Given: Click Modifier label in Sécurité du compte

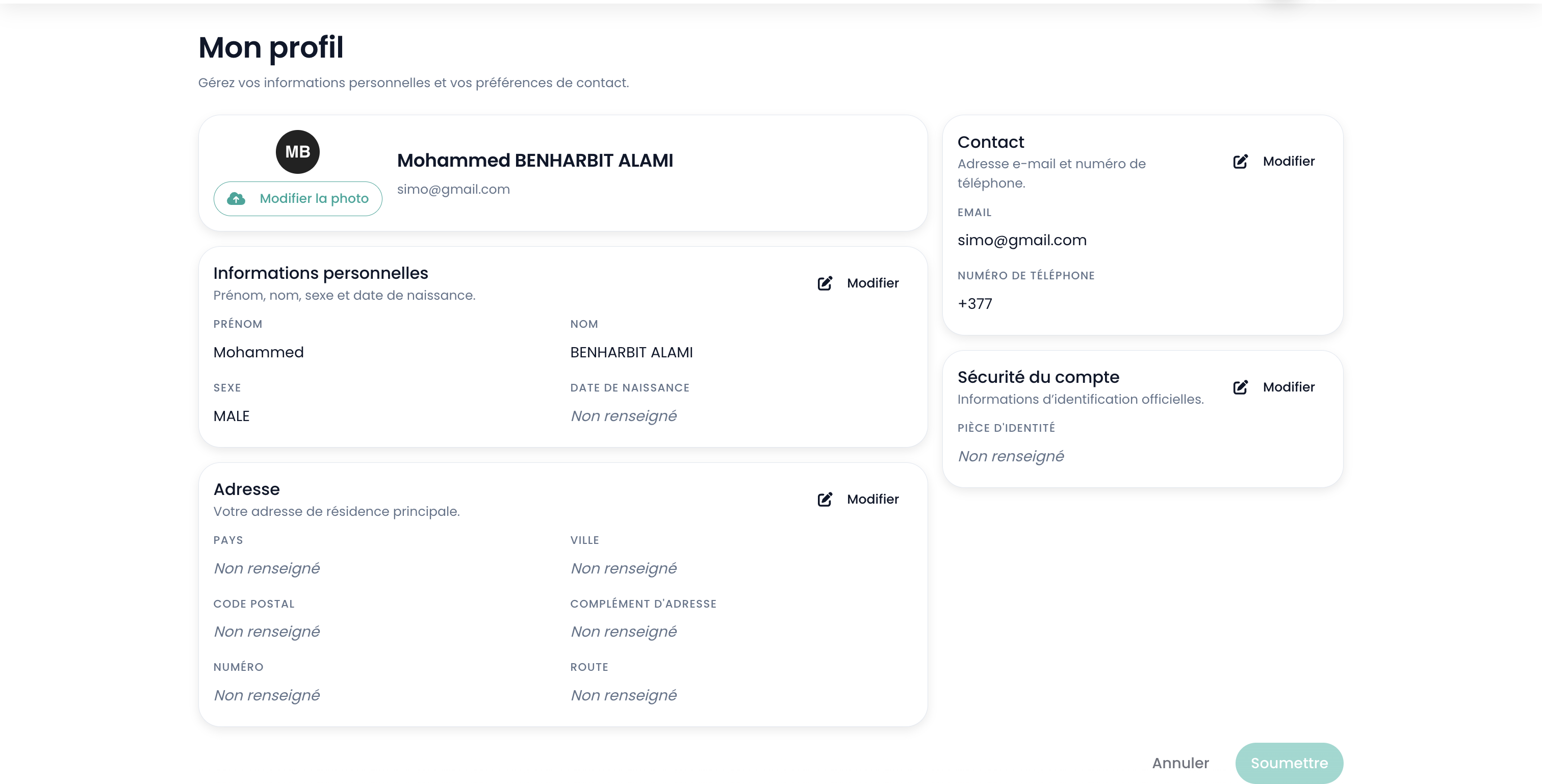Looking at the screenshot, I should [x=1288, y=387].
